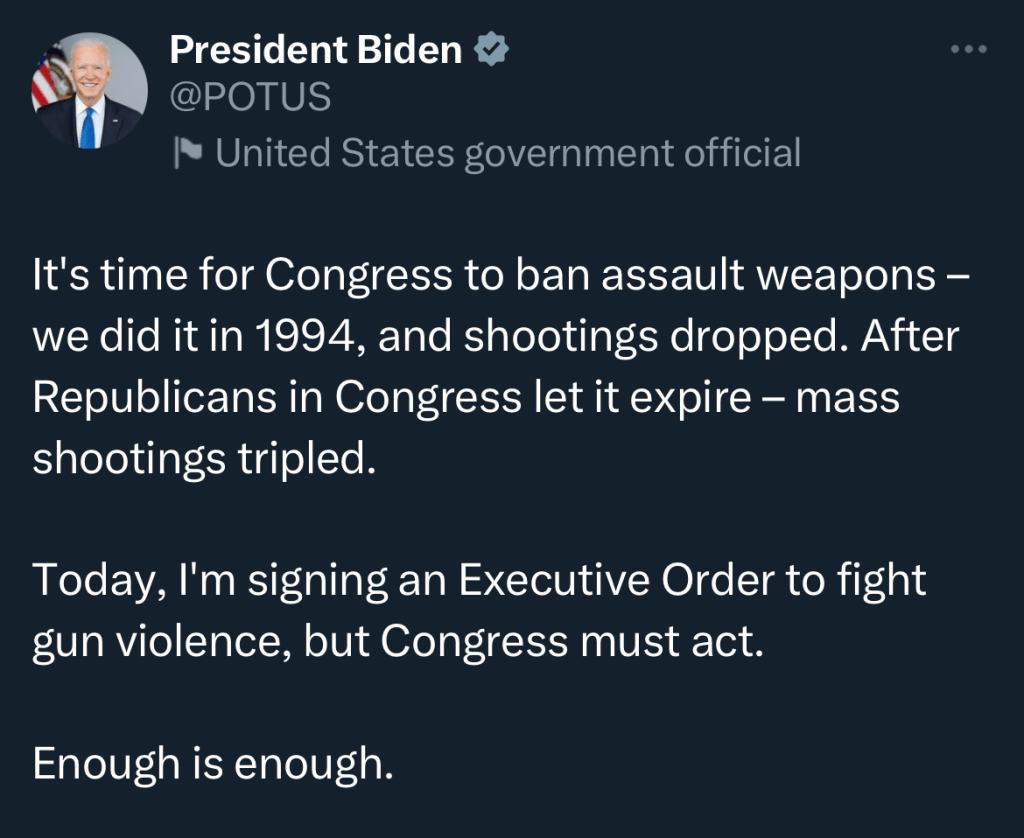Click the United States government official label

[x=508, y=153]
